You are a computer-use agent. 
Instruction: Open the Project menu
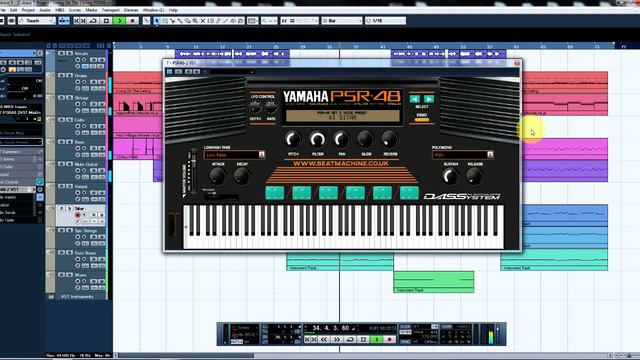pos(28,10)
